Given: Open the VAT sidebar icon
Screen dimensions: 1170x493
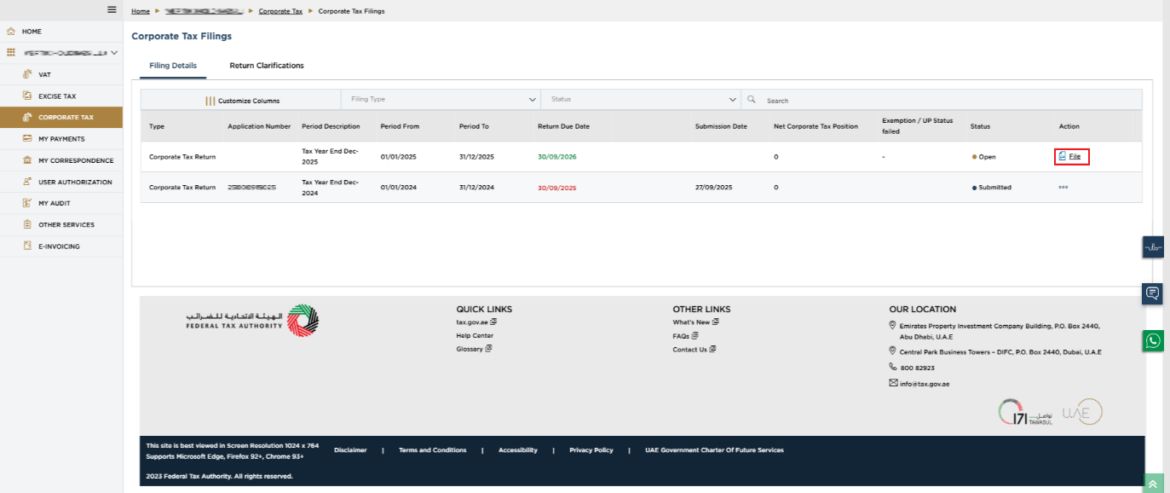Looking at the screenshot, I should [27, 75].
